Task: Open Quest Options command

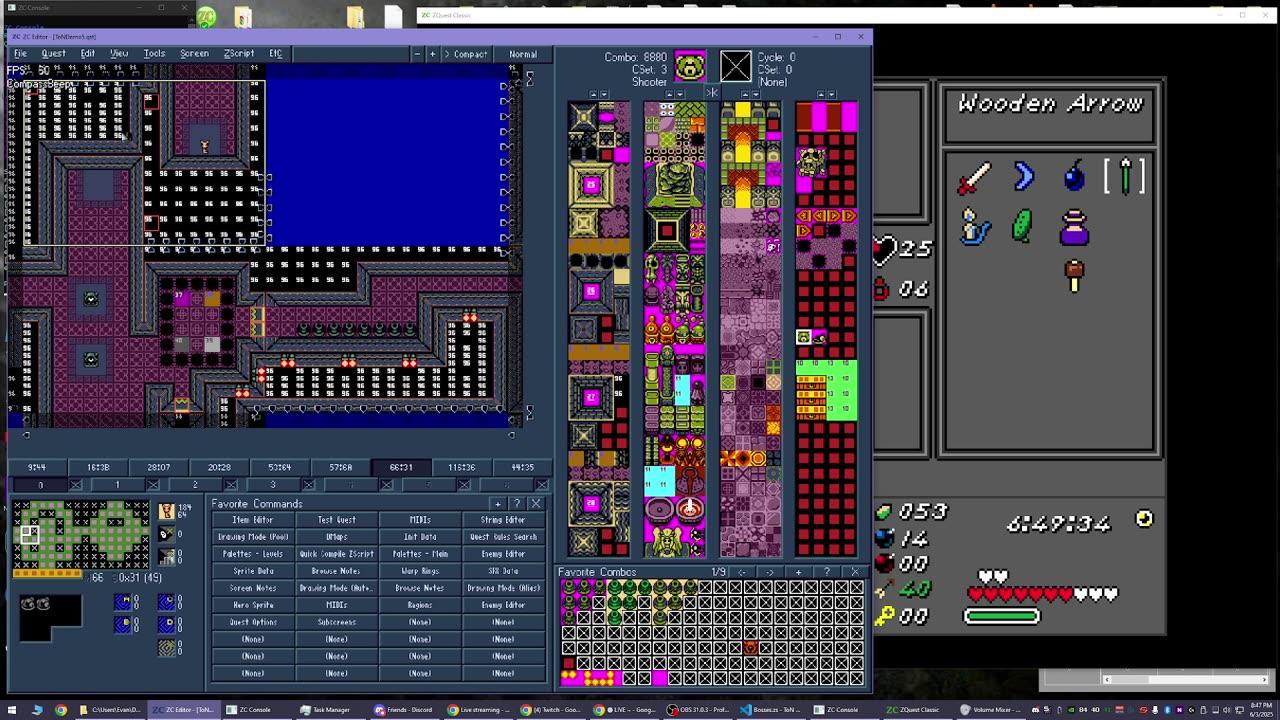Action: (x=253, y=622)
